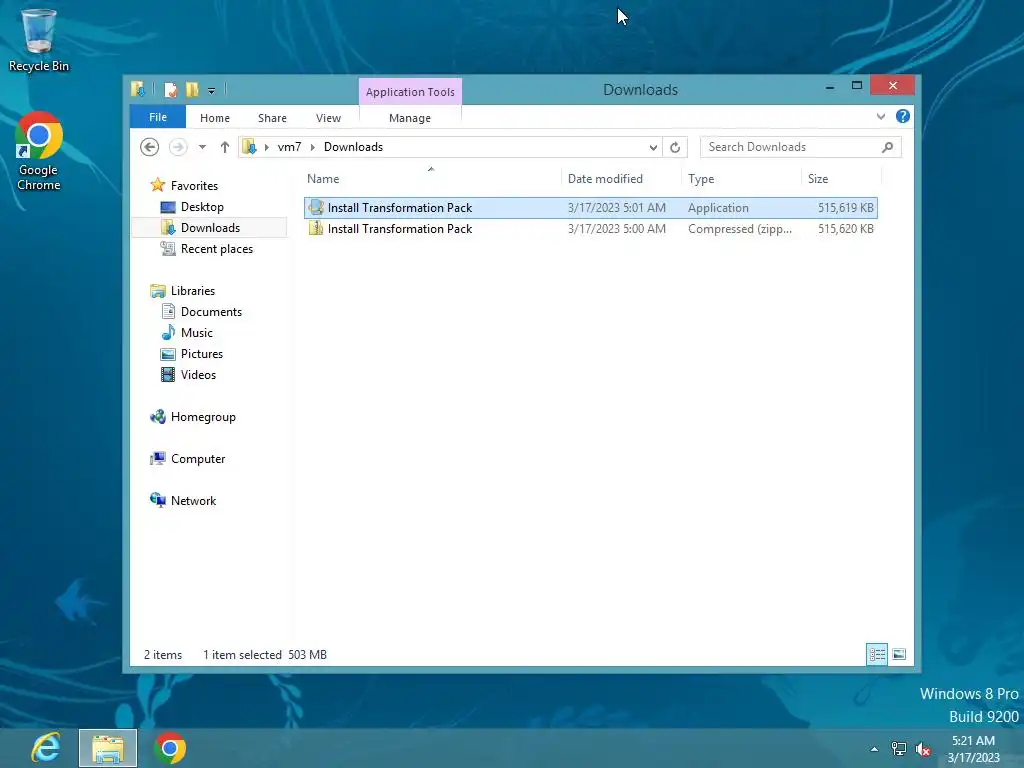The width and height of the screenshot is (1024, 768).
Task: Open the Videos library
Action: click(198, 374)
